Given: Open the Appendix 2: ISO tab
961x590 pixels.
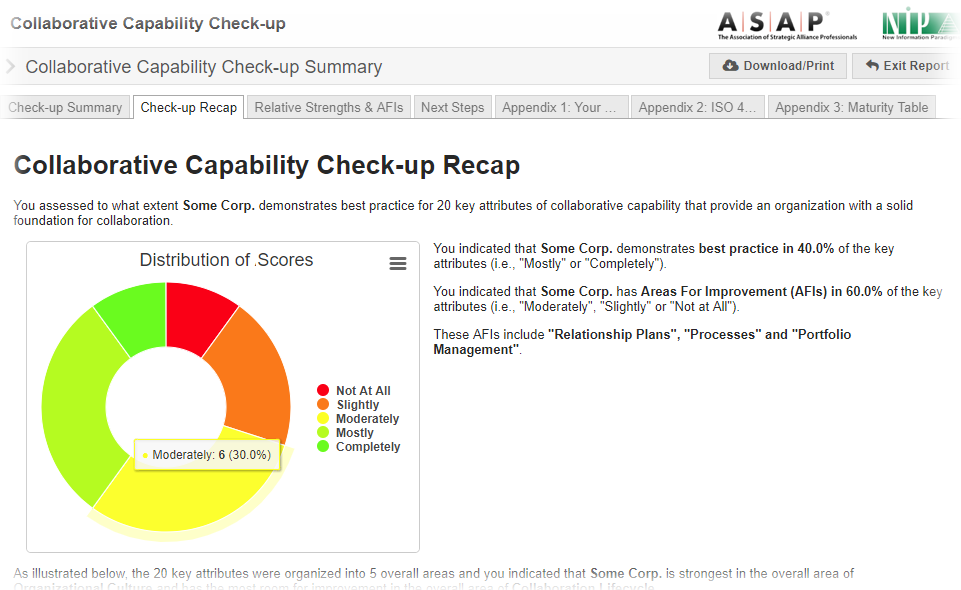Looking at the screenshot, I should (697, 107).
